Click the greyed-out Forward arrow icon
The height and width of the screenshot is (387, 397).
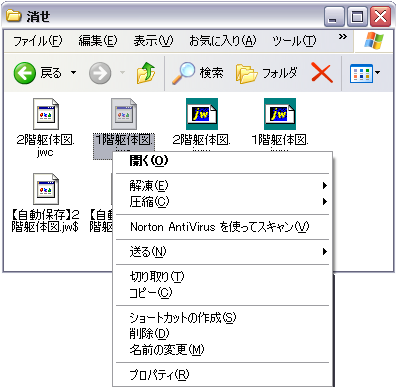[100, 73]
